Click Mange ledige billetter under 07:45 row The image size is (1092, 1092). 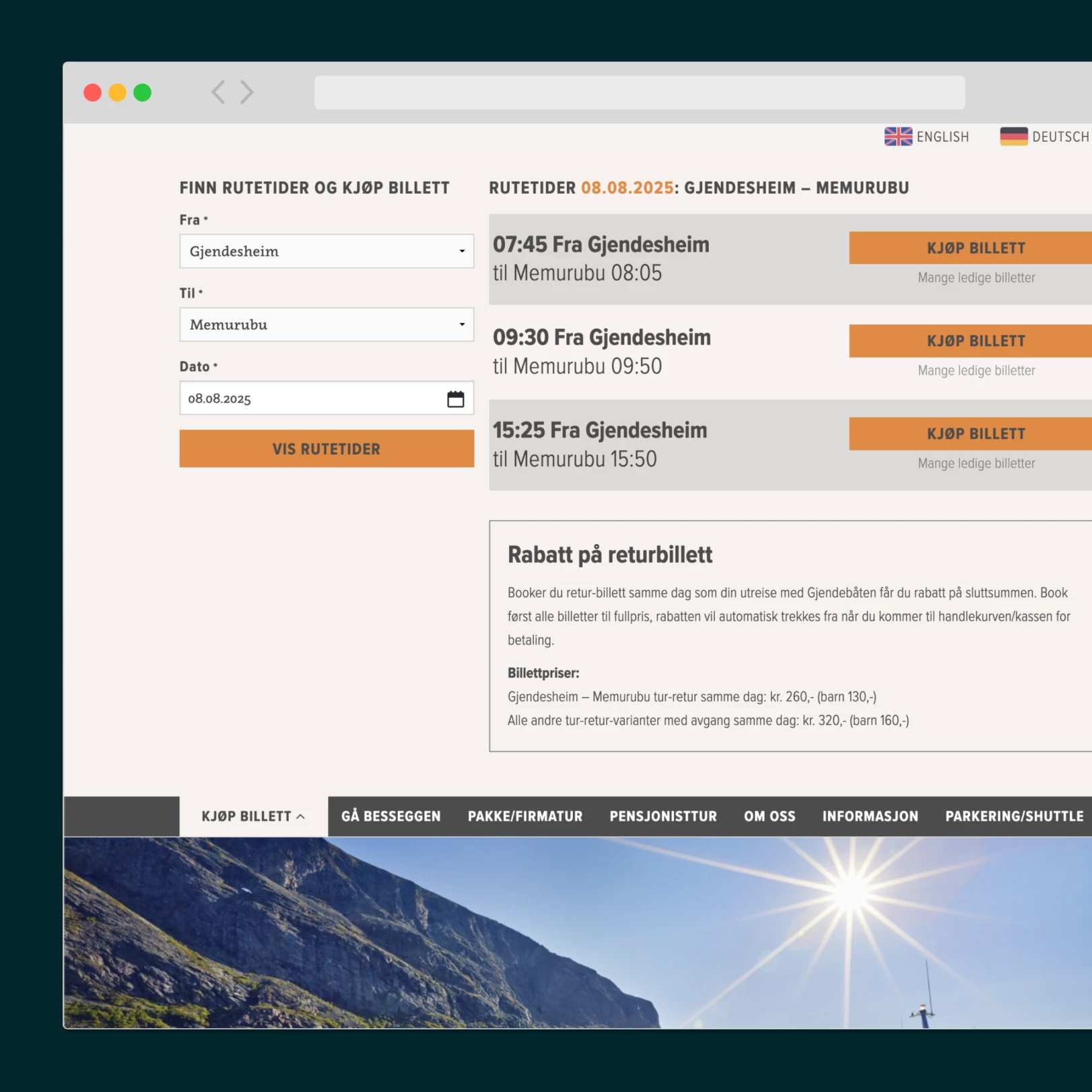976,277
